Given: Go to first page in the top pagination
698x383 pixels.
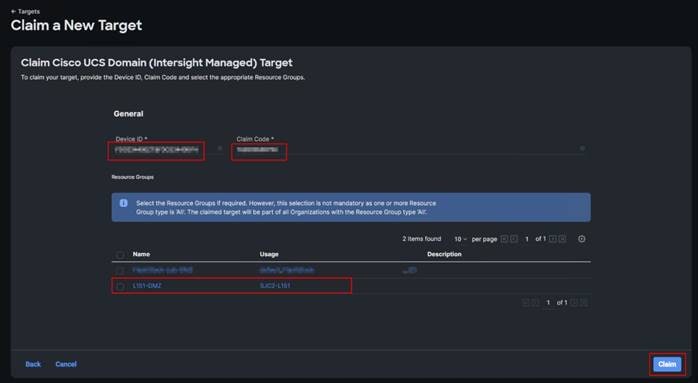Looking at the screenshot, I should (x=504, y=239).
